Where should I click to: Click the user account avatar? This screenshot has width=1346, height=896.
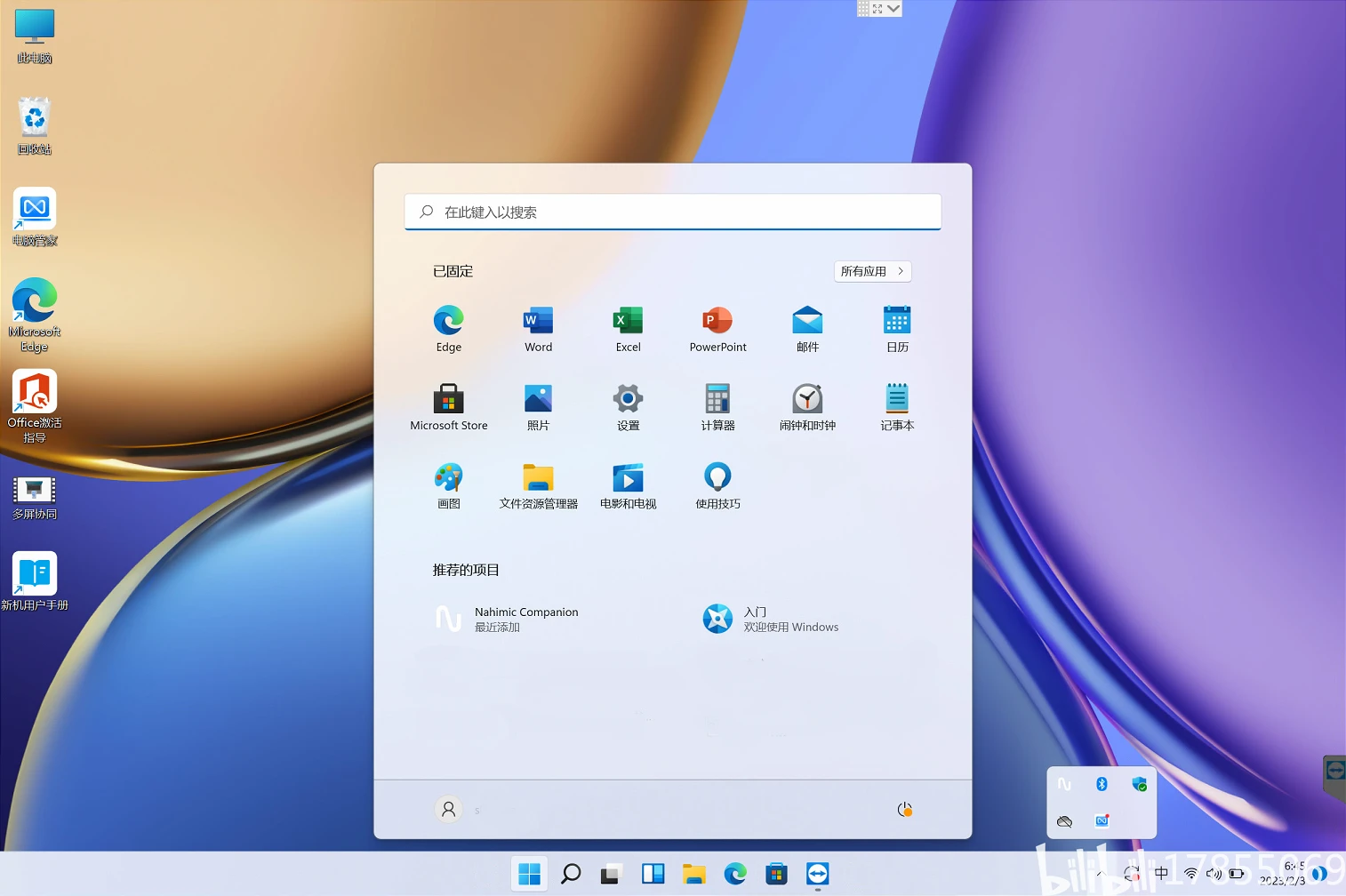[x=448, y=809]
